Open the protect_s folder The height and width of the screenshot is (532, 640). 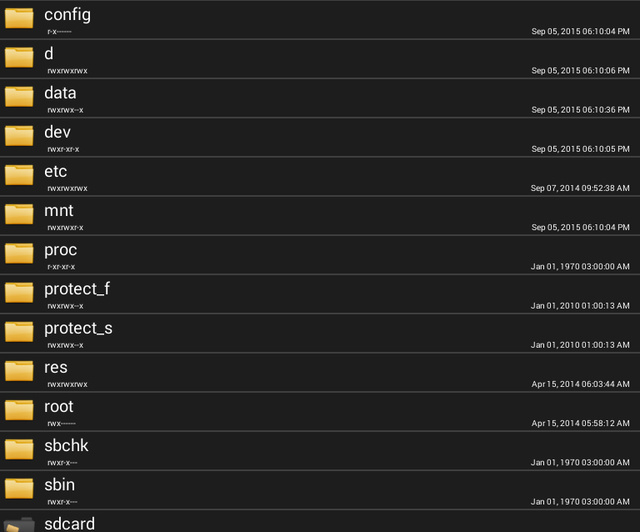78,328
